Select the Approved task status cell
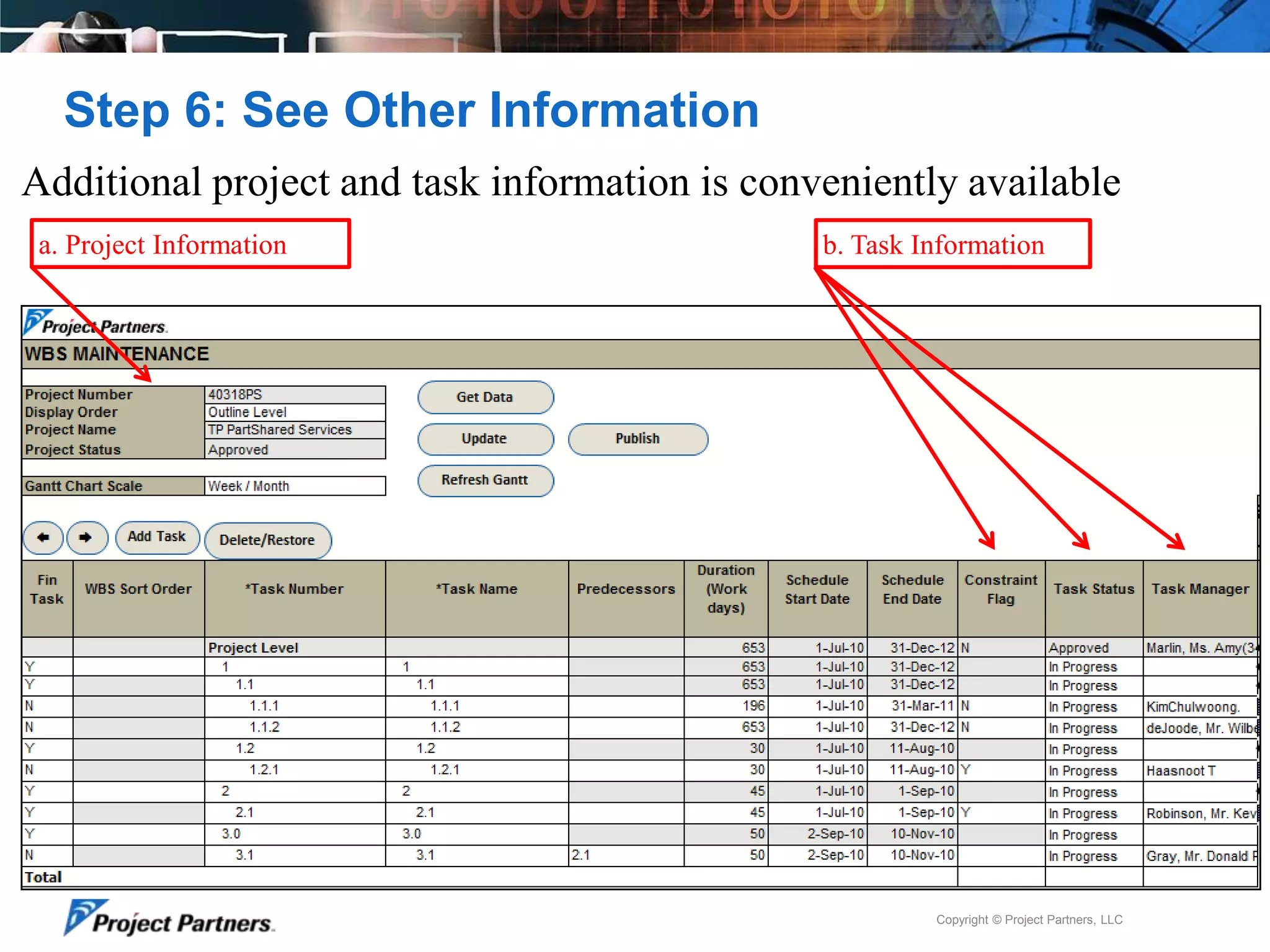 click(1095, 648)
